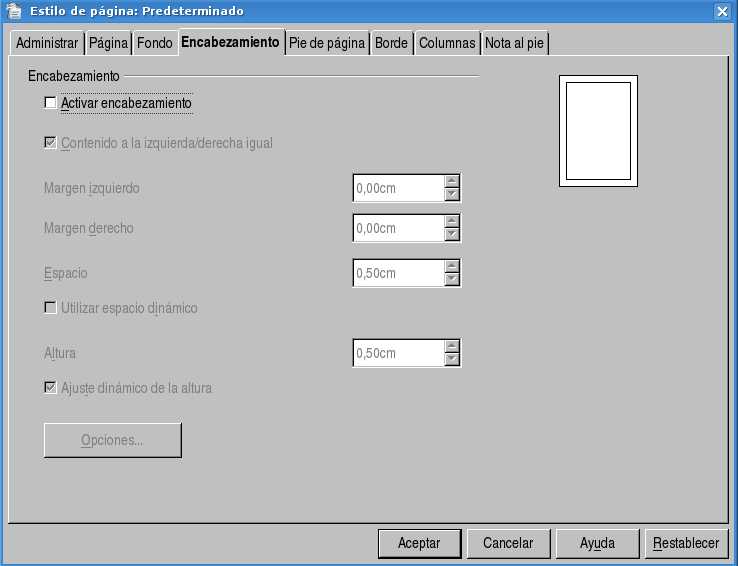Open the Borde tab
Screen dimensions: 738x566
[x=391, y=44]
